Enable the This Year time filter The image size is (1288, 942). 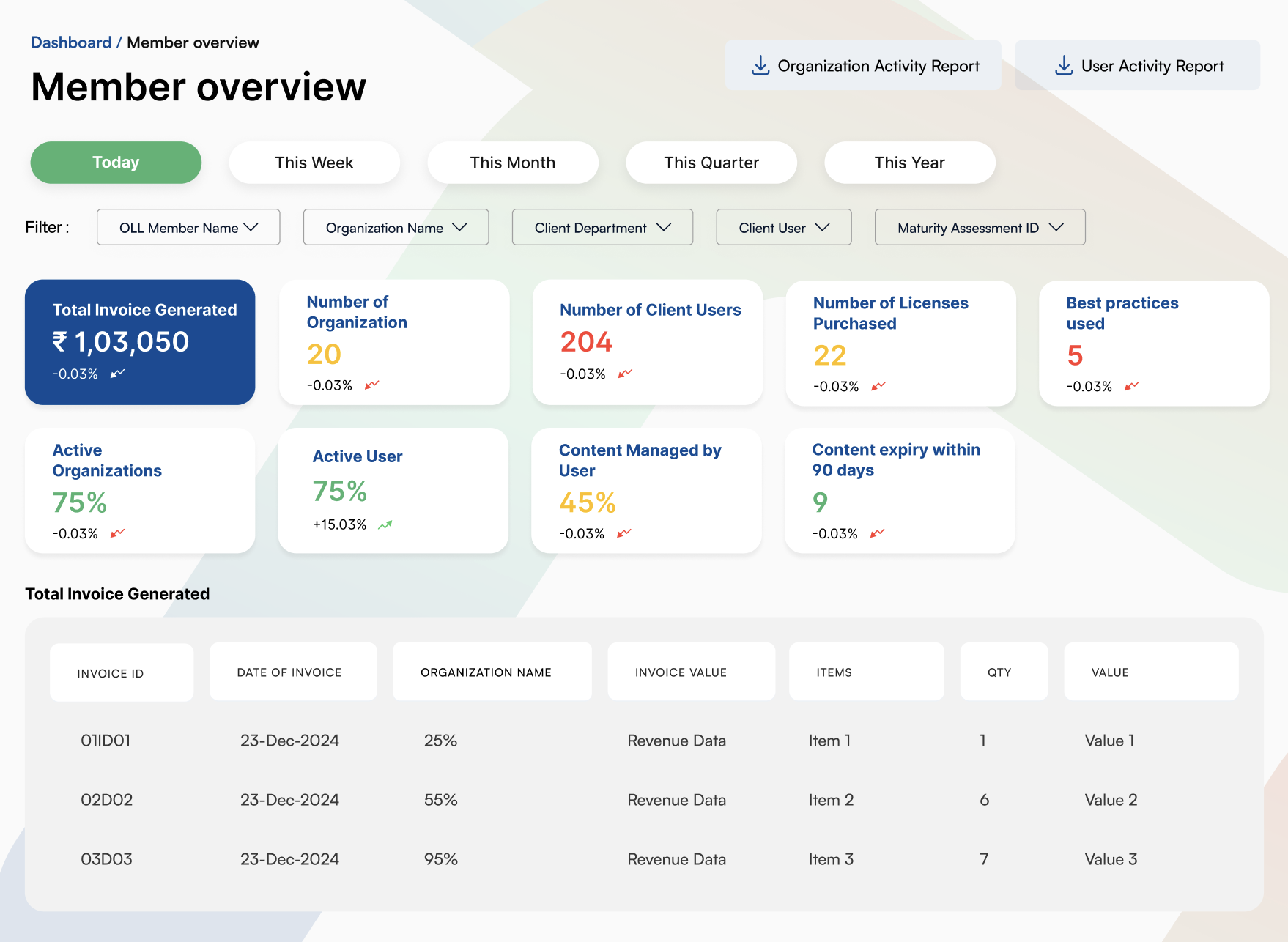(x=909, y=163)
